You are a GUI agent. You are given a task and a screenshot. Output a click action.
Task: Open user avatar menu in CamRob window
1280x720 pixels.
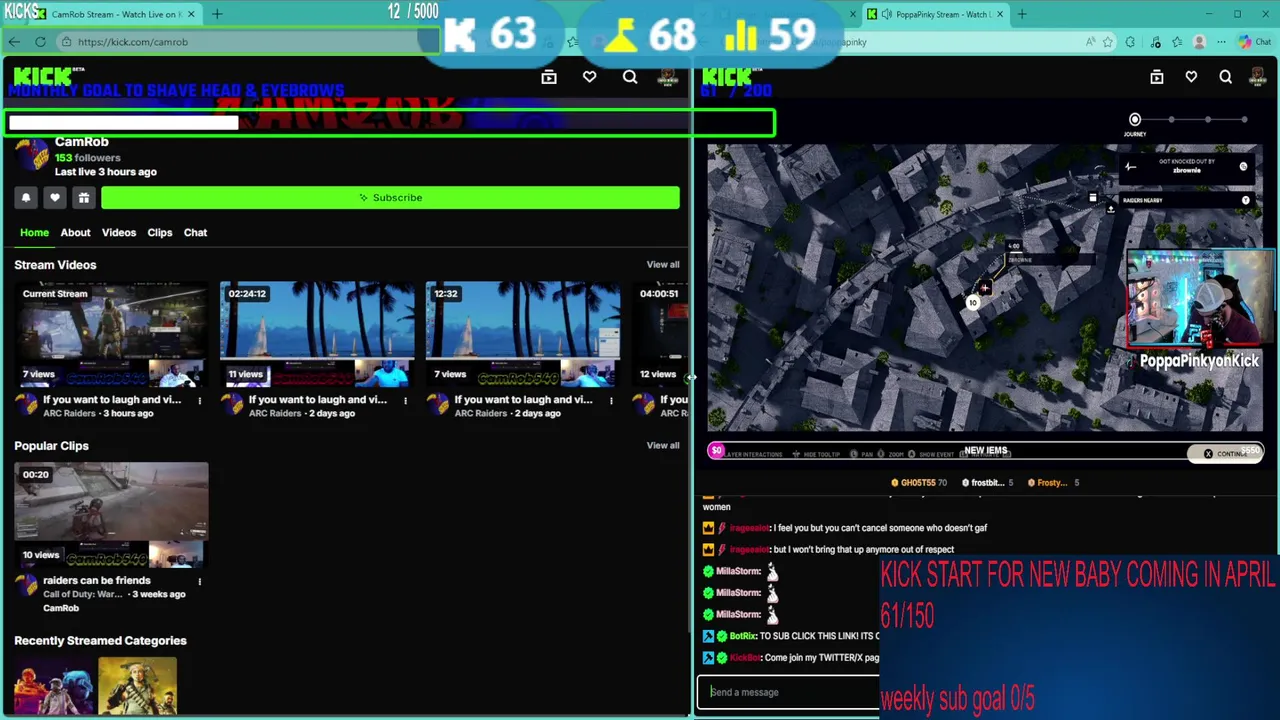coord(668,77)
